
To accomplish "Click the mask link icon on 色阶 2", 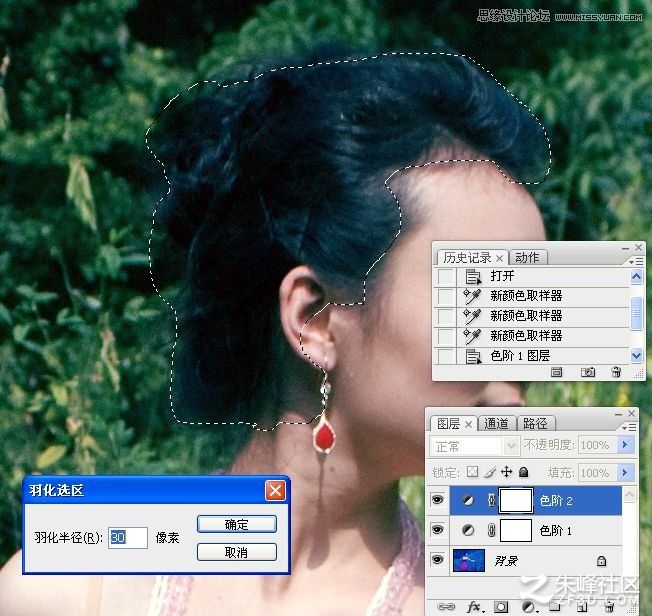I will click(x=491, y=500).
